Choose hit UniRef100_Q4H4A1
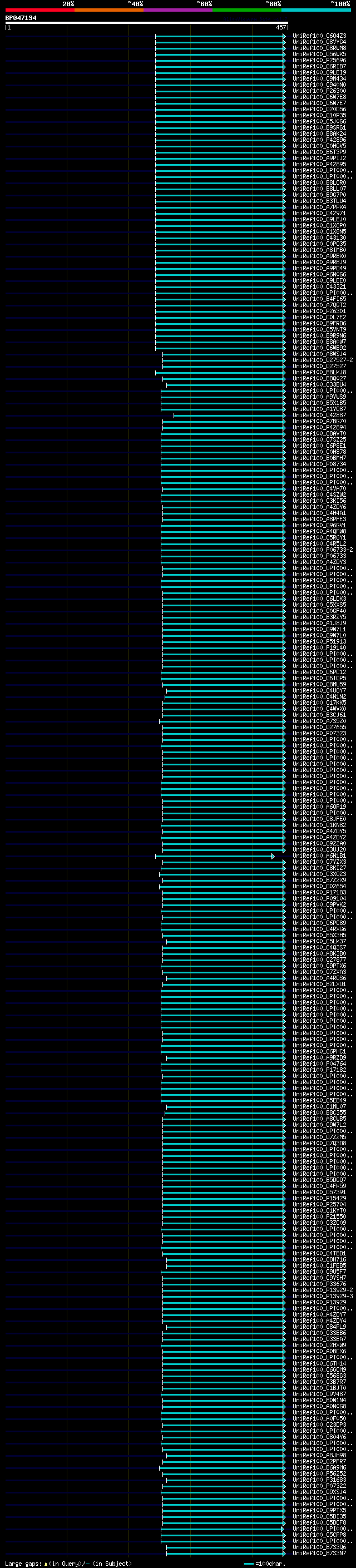Viewport: 356px width, 1568px height. pyautogui.click(x=319, y=512)
